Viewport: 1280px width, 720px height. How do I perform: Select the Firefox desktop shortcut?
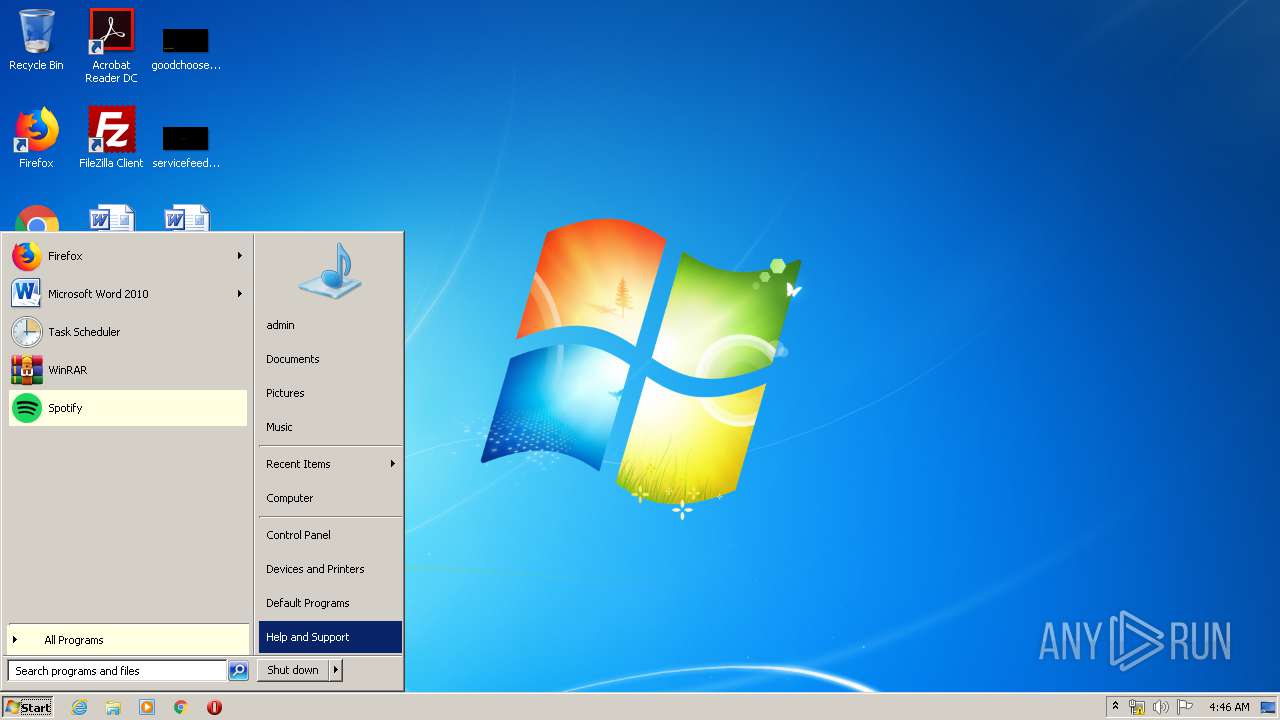[x=36, y=138]
